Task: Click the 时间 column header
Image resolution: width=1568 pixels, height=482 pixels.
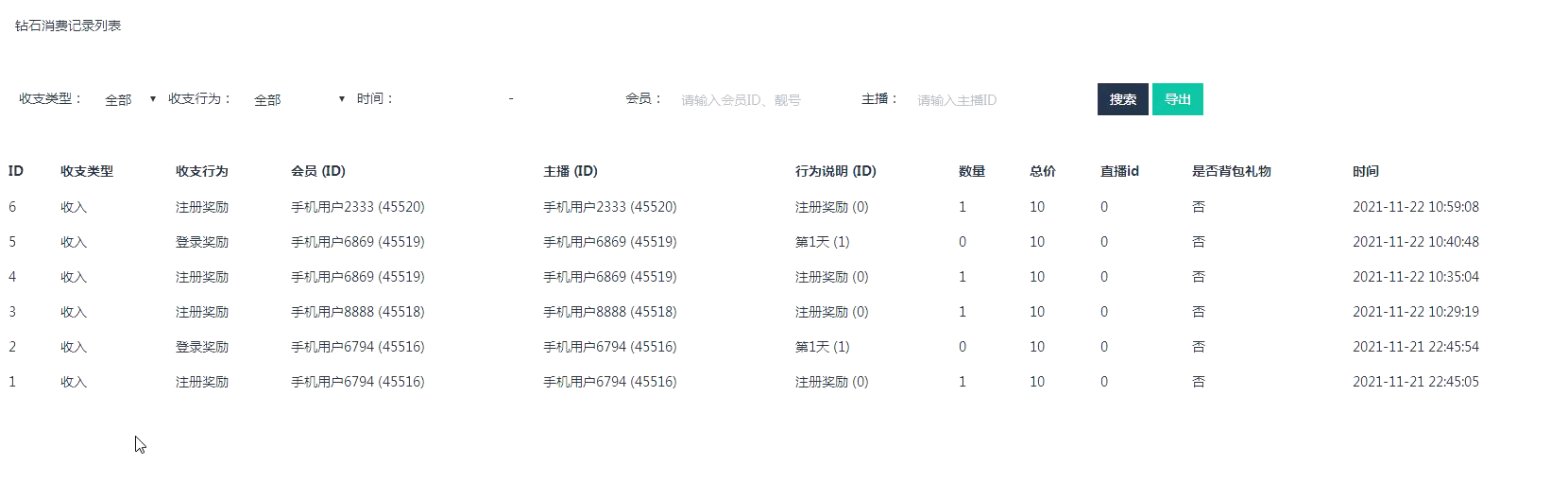Action: tap(1366, 171)
